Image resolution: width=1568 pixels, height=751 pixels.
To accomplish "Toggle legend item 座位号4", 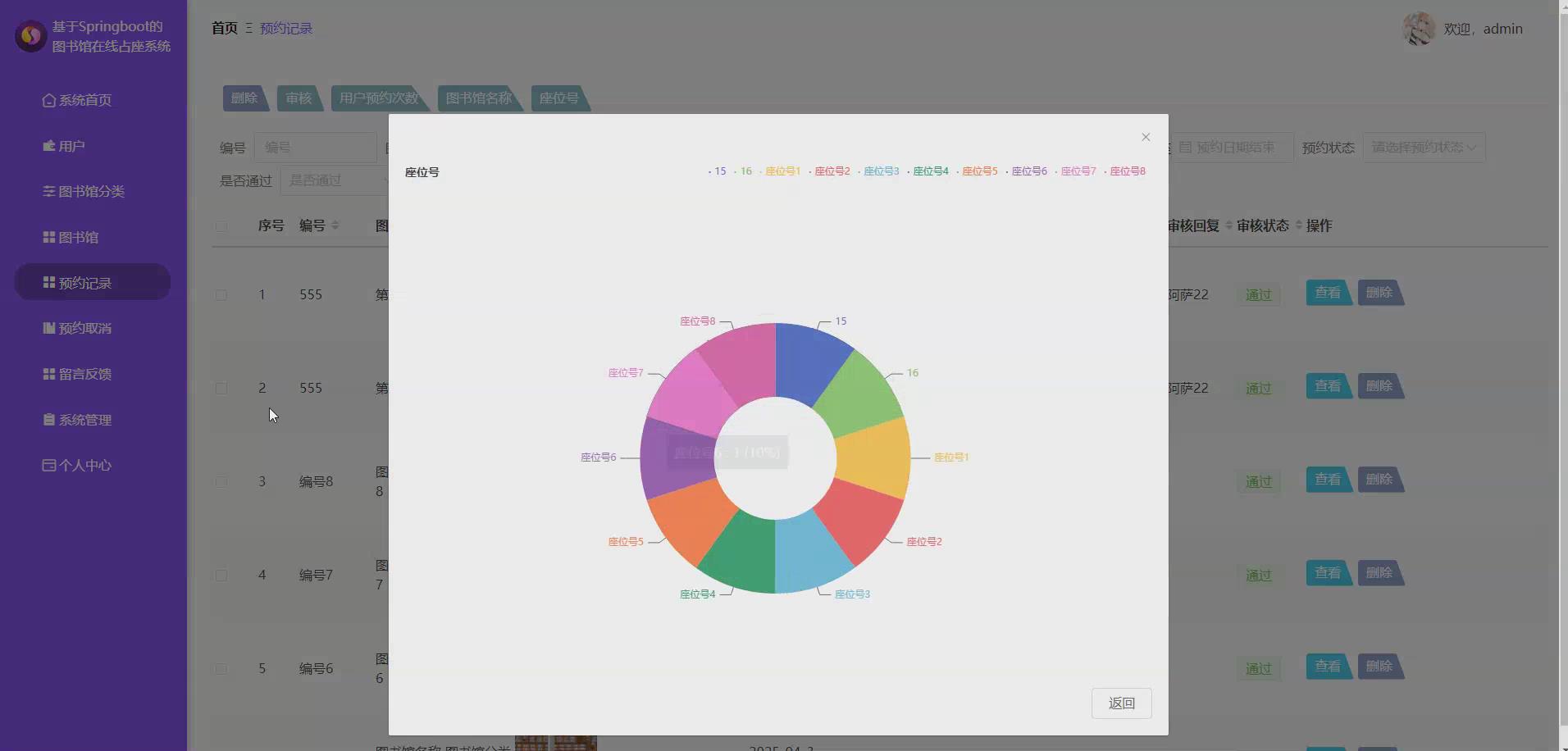I will (928, 171).
